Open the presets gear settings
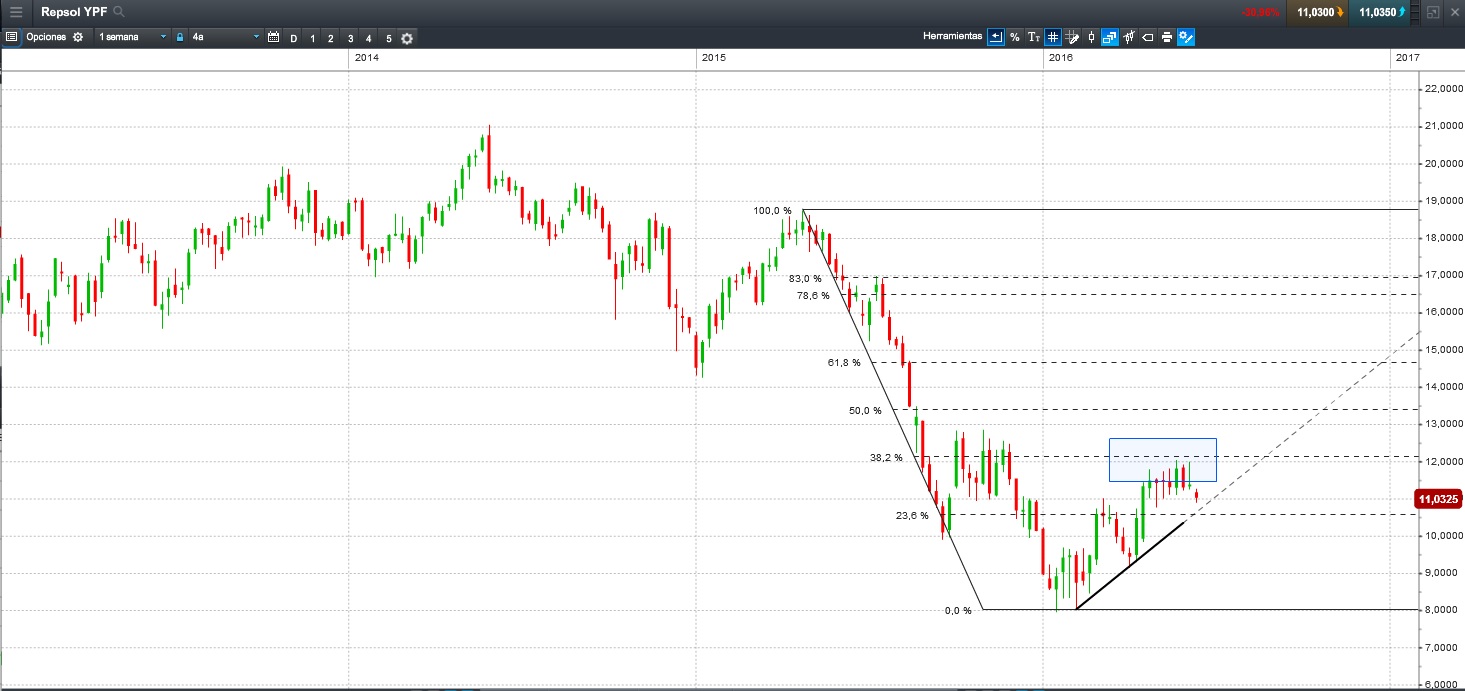Image resolution: width=1465 pixels, height=691 pixels. coord(407,38)
